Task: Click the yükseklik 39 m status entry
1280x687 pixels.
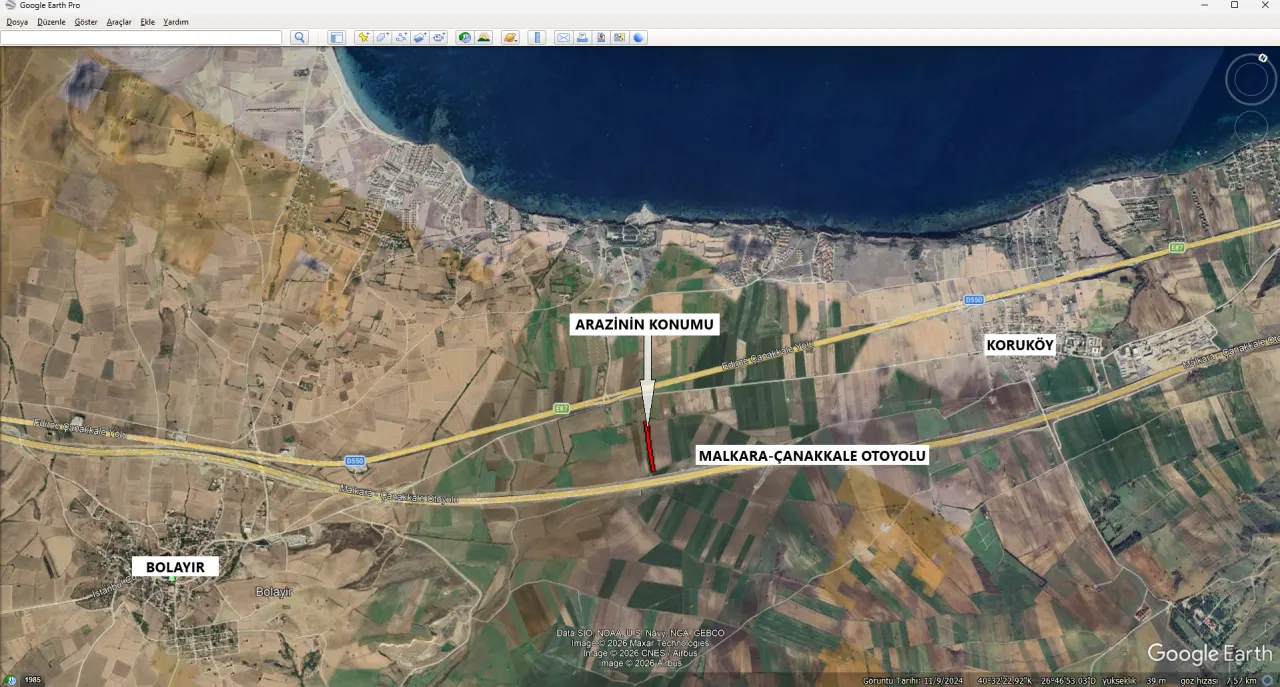Action: [x=1134, y=680]
